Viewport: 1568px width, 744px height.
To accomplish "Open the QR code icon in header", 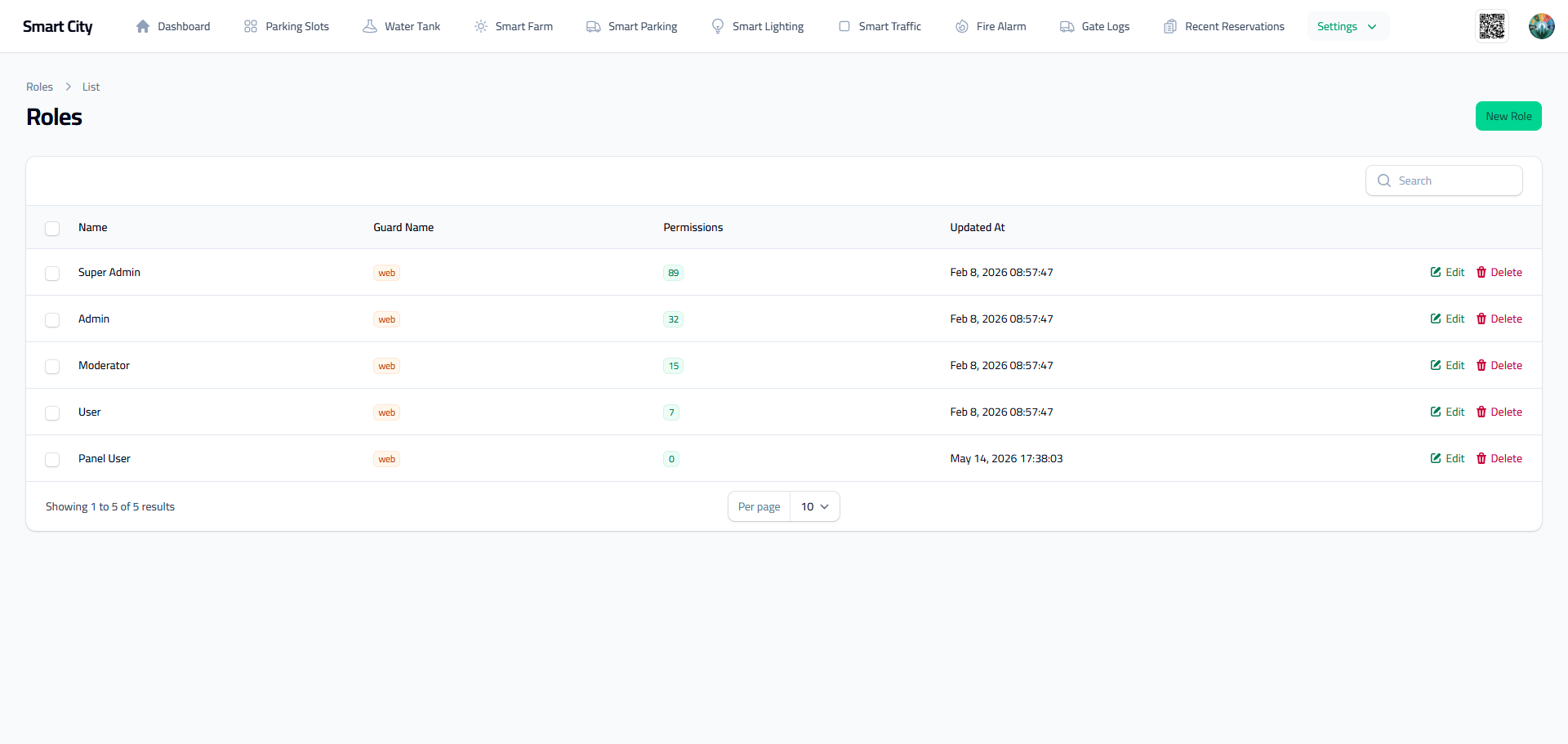I will 1492,26.
